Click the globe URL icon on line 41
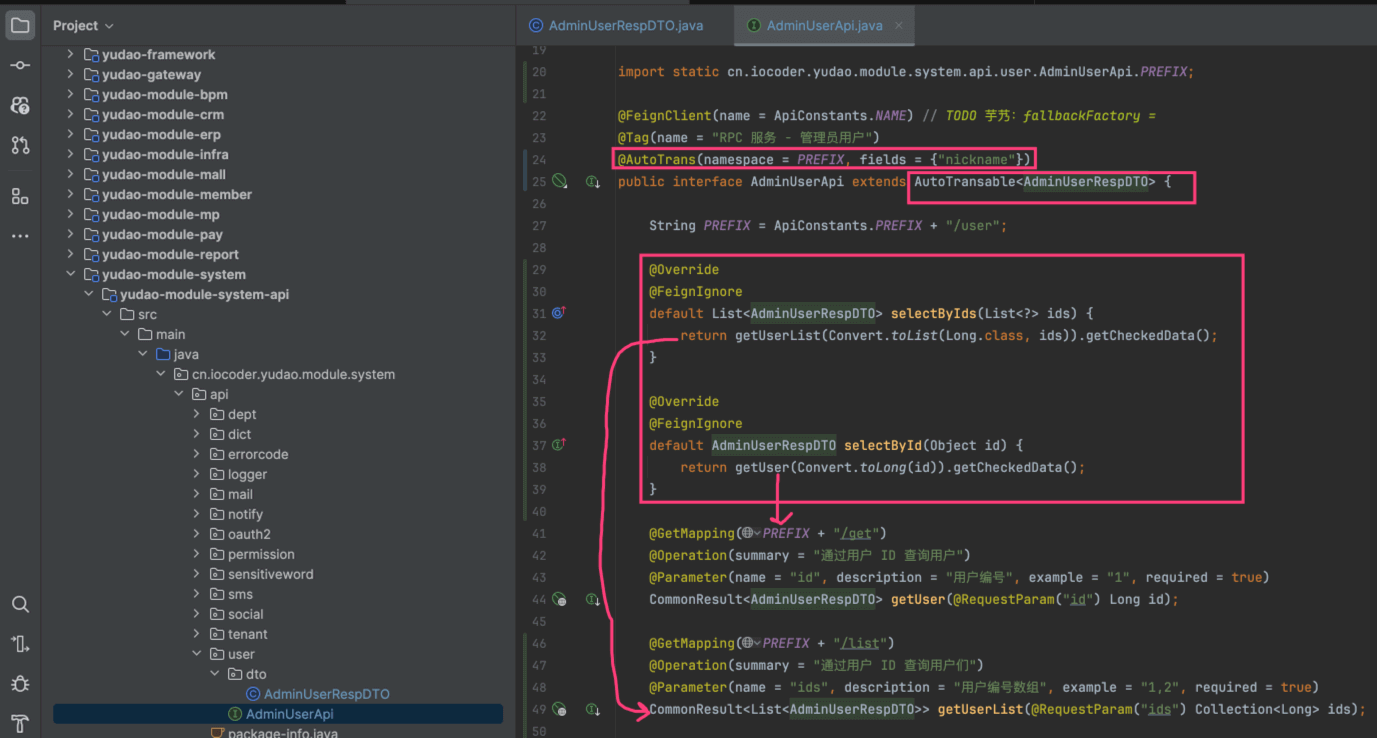Screen dimensions: 1377x738 pos(748,534)
